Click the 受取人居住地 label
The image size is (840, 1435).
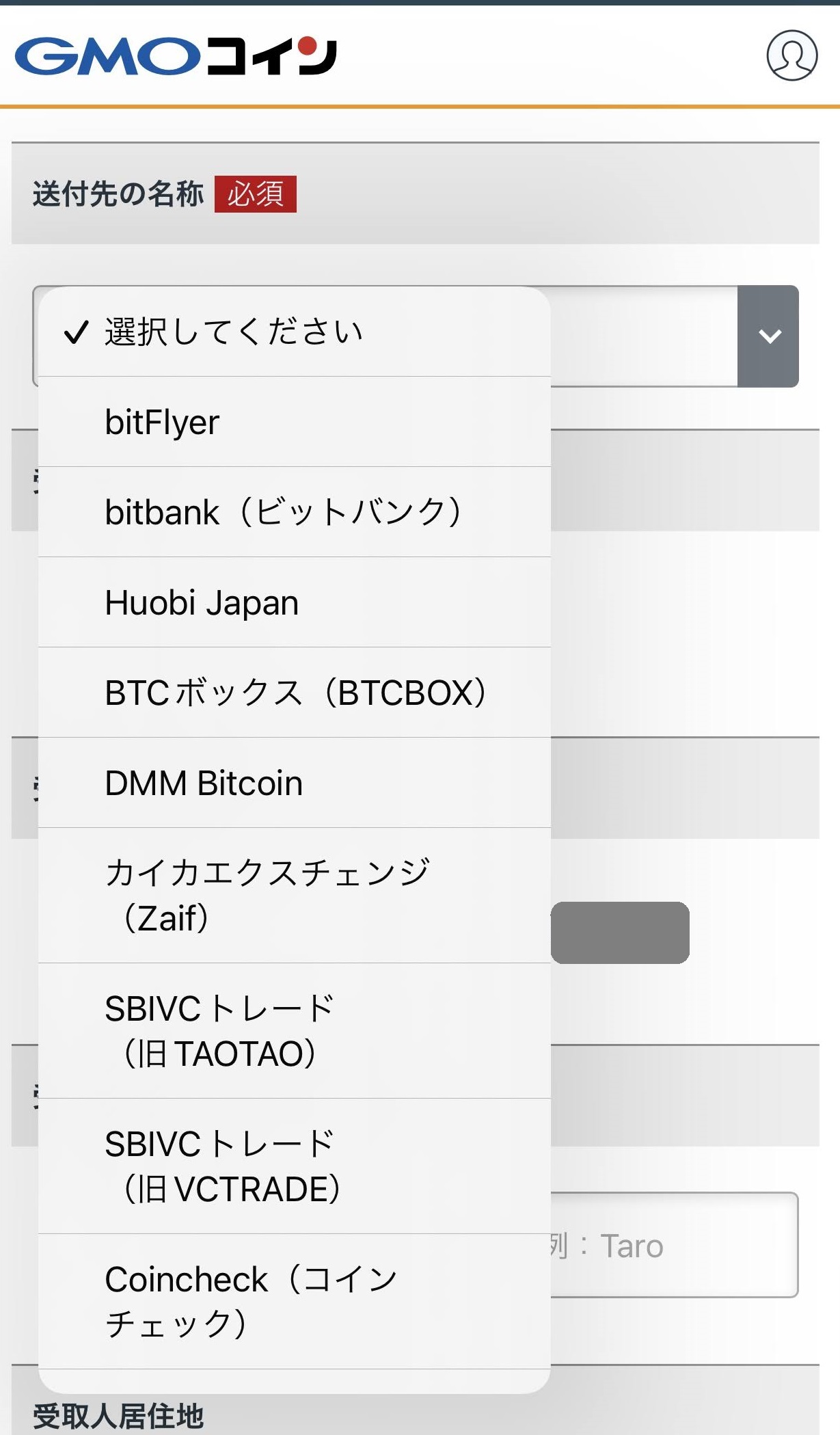118,1417
